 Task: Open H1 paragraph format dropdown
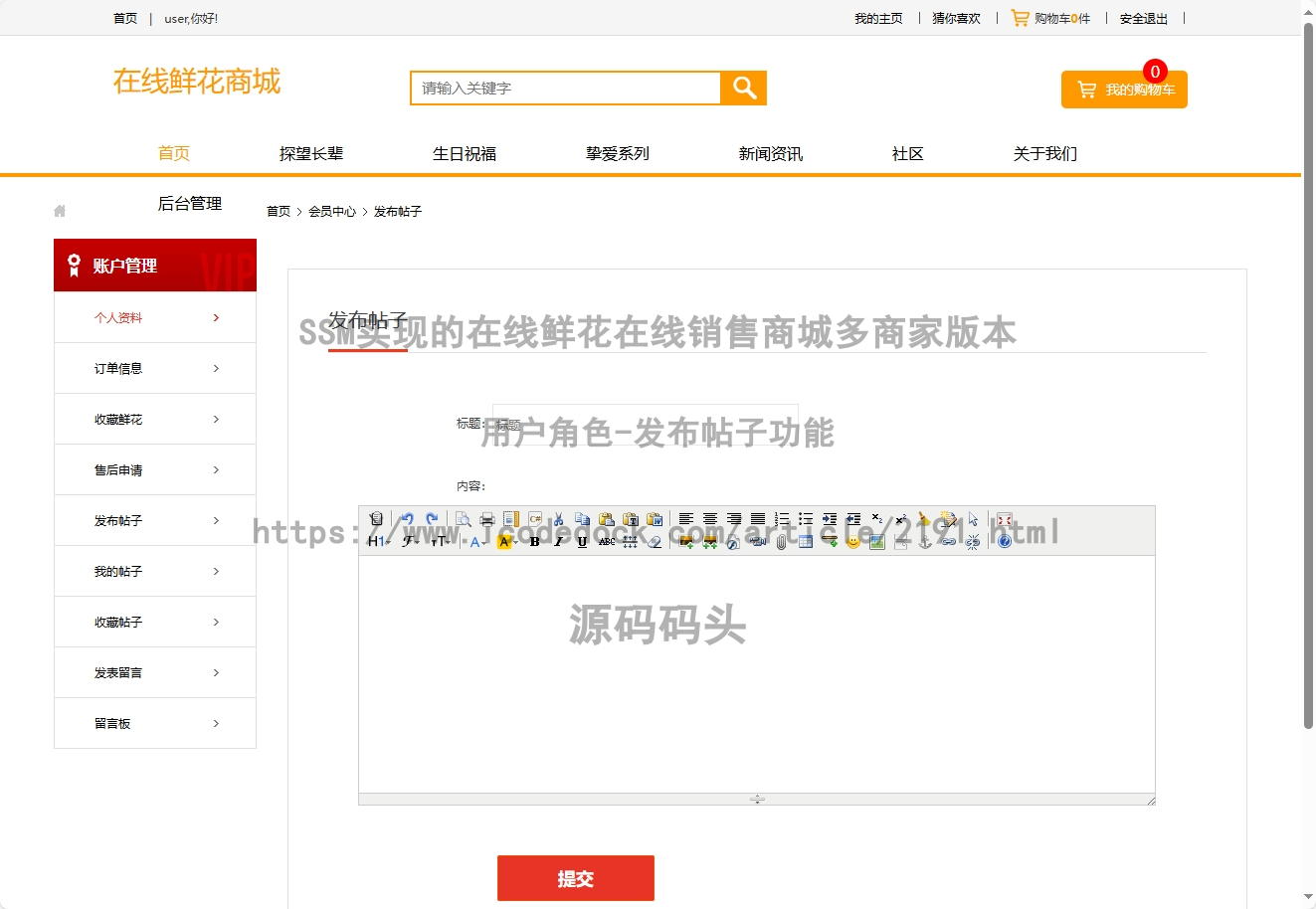(378, 542)
